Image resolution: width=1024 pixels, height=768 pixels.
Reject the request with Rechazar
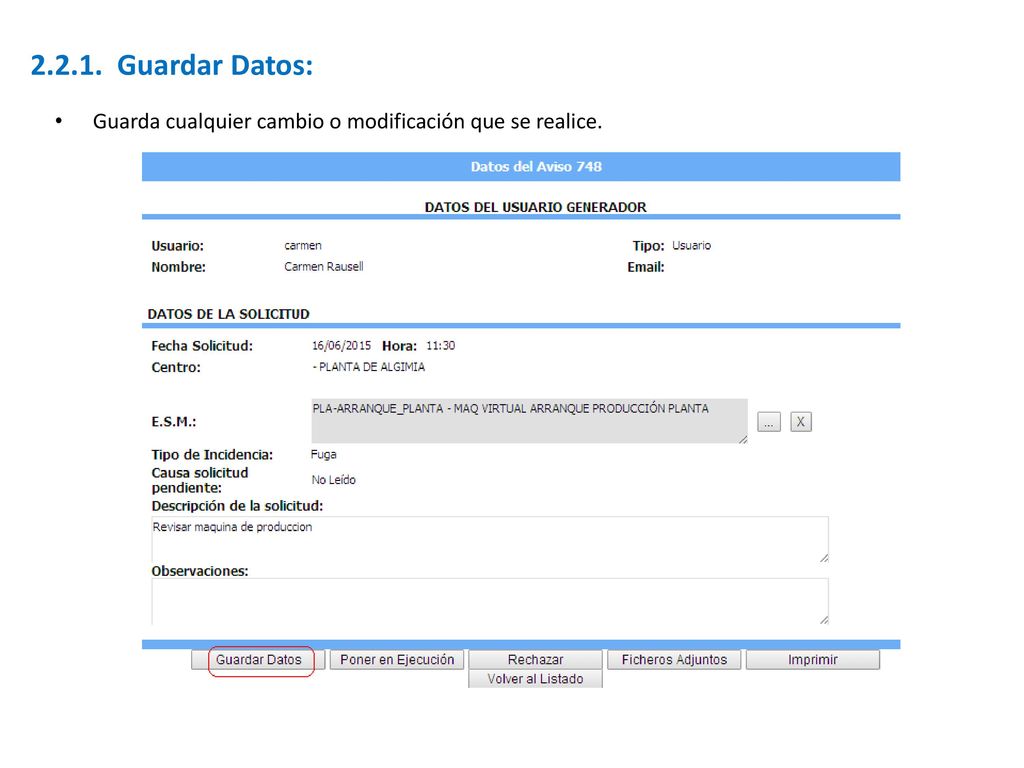tap(536, 660)
